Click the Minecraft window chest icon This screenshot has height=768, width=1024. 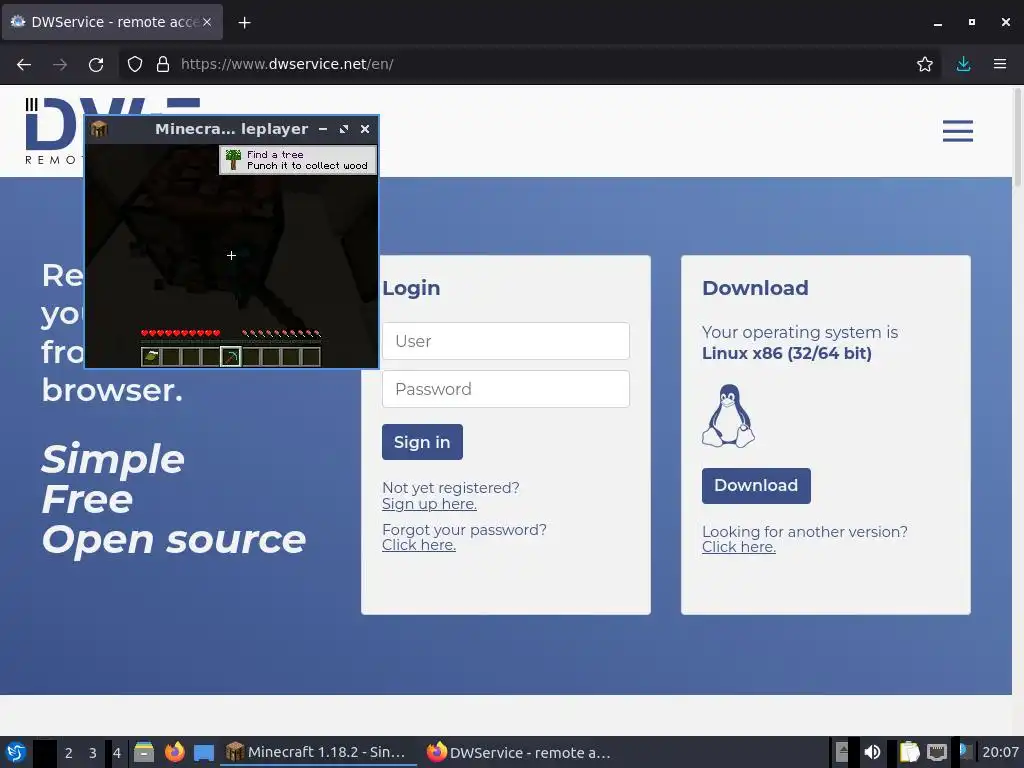[99, 129]
